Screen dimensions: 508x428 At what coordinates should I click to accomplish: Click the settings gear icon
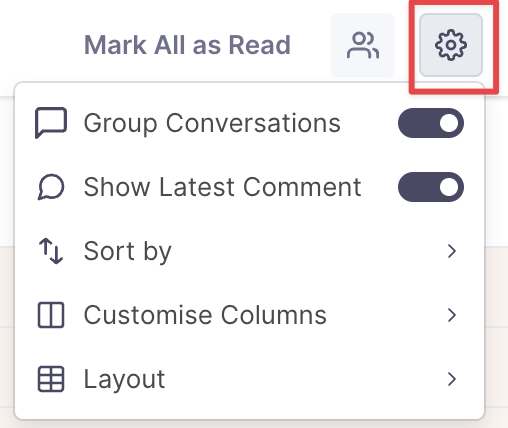pyautogui.click(x=451, y=45)
